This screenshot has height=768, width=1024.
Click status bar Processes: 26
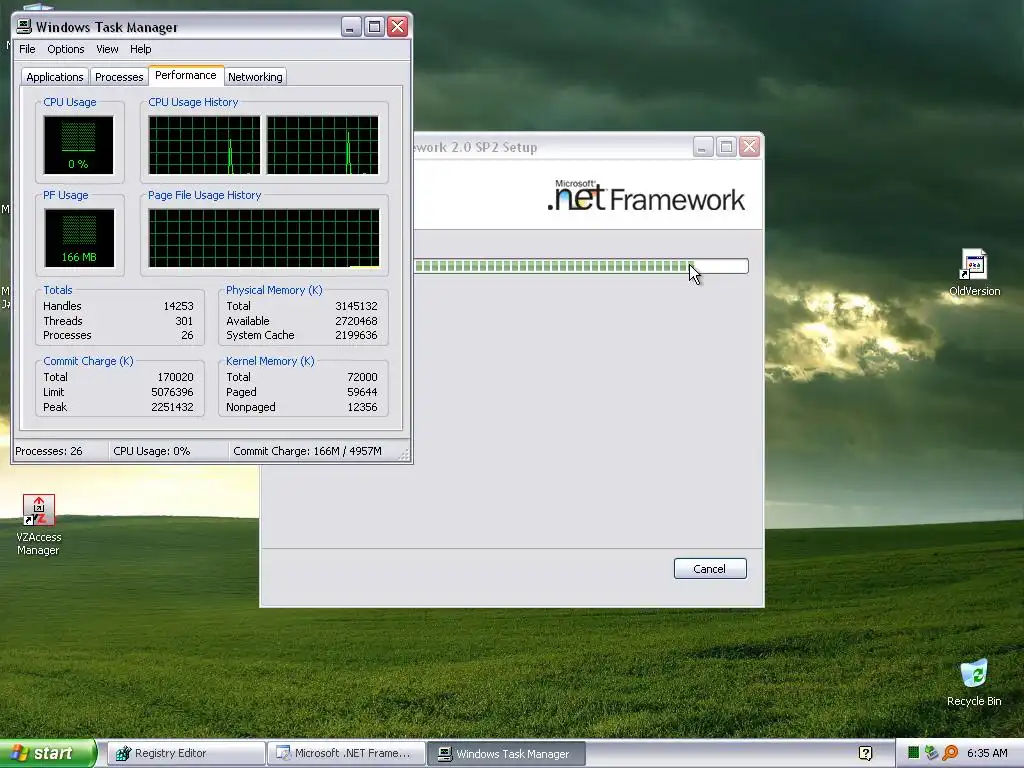49,451
